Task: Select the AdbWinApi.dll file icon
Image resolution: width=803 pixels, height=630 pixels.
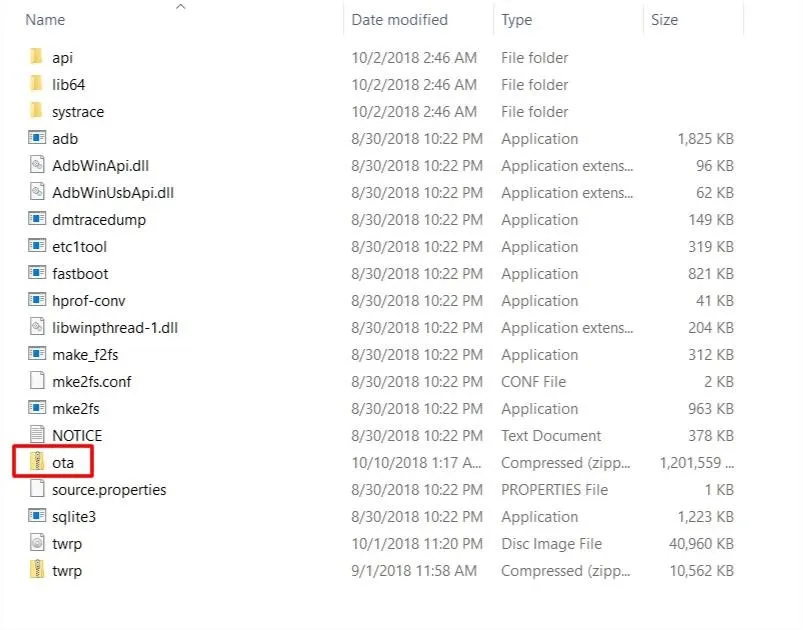Action: [37, 165]
